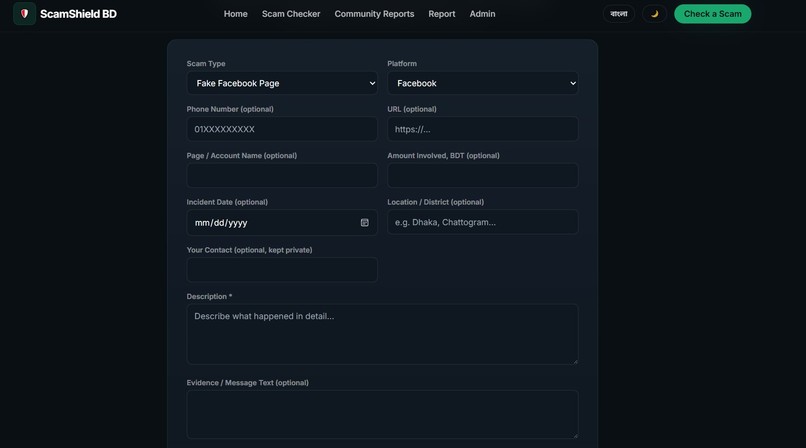This screenshot has width=806, height=448.
Task: Switch language to Bangla
Action: click(618, 14)
